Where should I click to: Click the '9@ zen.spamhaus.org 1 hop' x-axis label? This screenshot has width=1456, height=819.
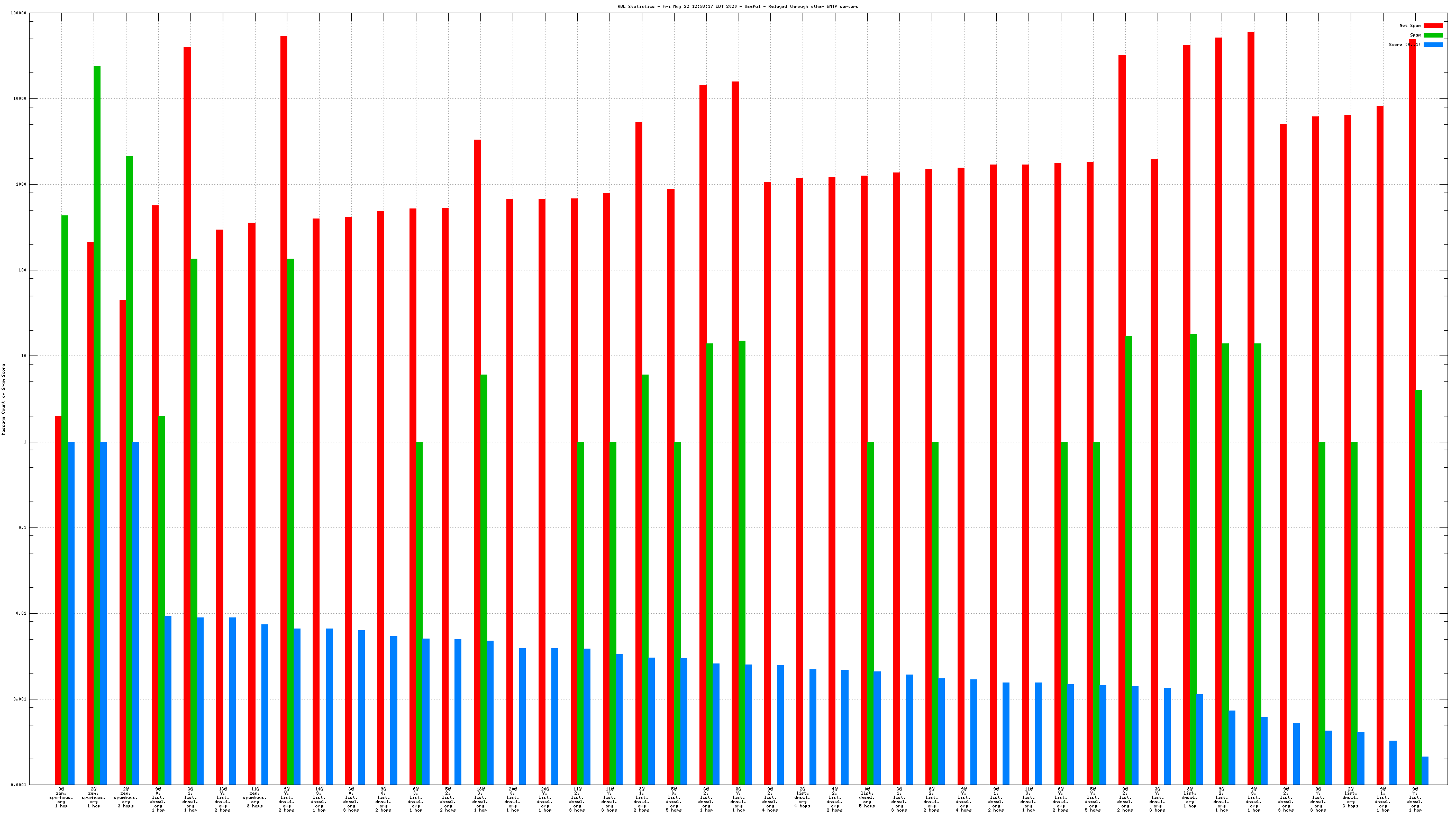tap(61, 797)
